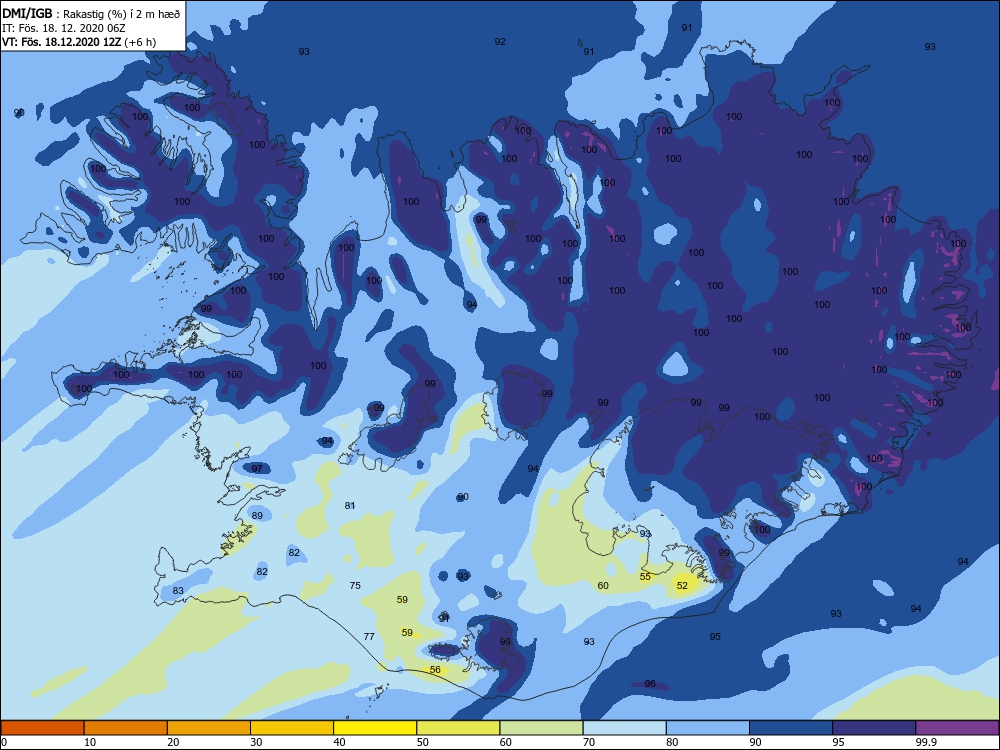
Task: Click the '92' value in the northern sea
Action: pyautogui.click(x=500, y=42)
